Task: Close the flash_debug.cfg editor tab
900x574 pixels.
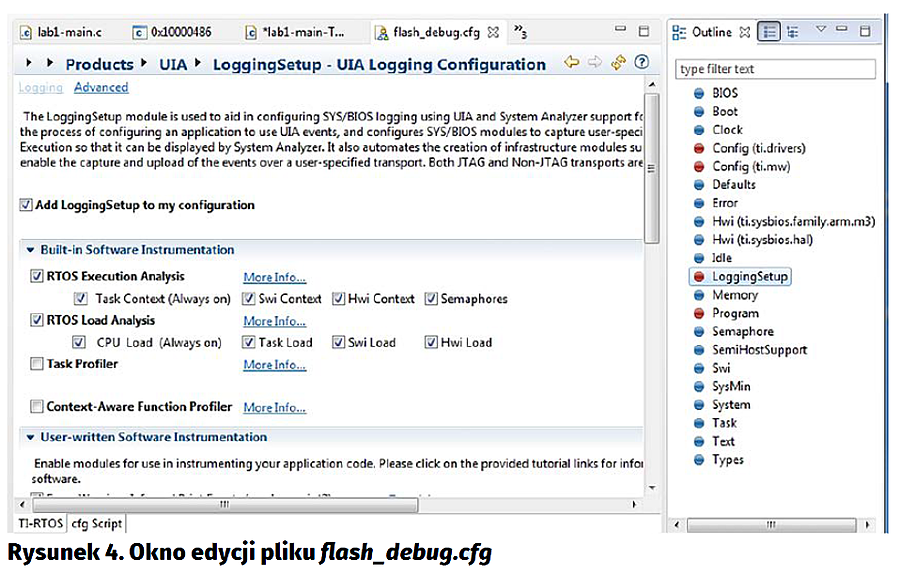Action: (495, 32)
